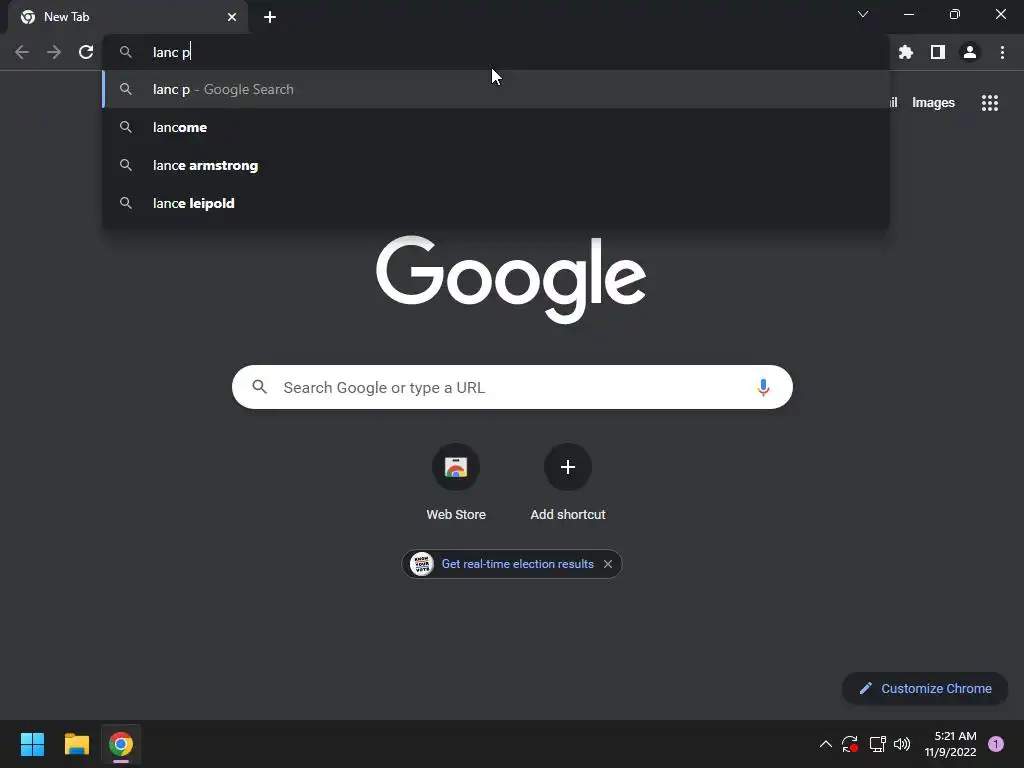1024x768 pixels.
Task: Open the Web Store shortcut icon
Action: tap(456, 467)
